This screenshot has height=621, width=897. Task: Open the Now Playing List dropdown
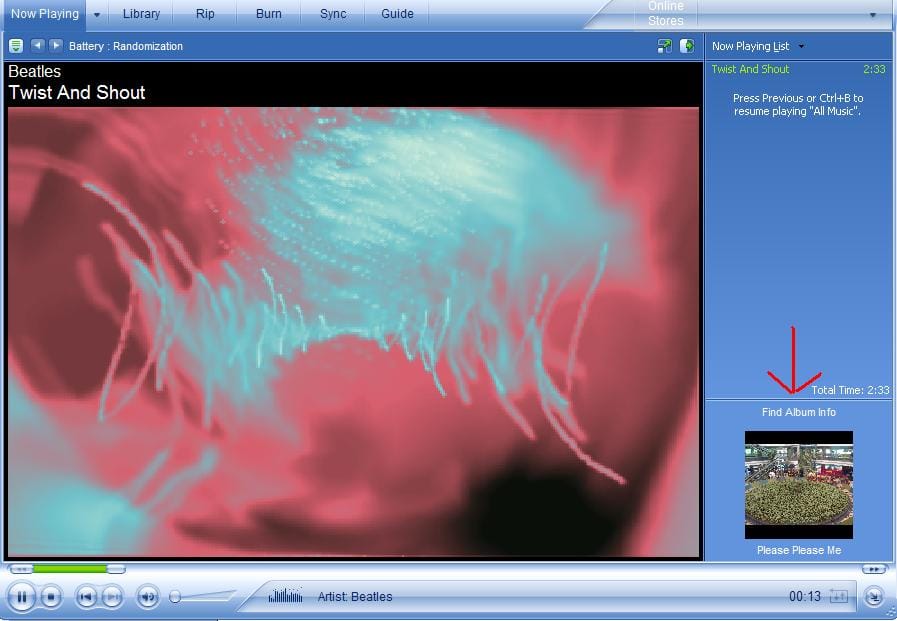coord(757,46)
